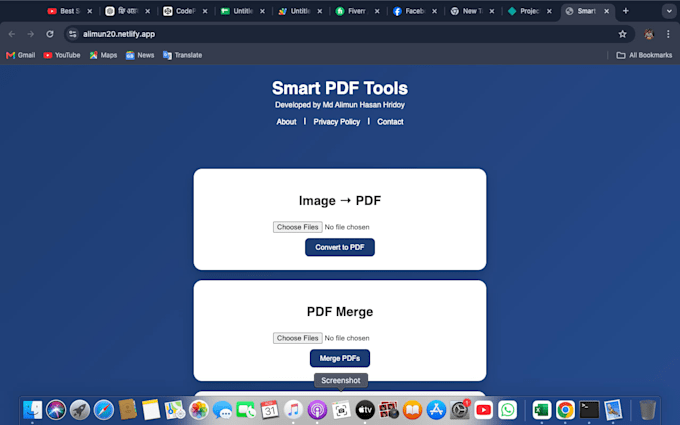The width and height of the screenshot is (680, 425).
Task: Open Maps app in the dock
Action: click(x=175, y=410)
